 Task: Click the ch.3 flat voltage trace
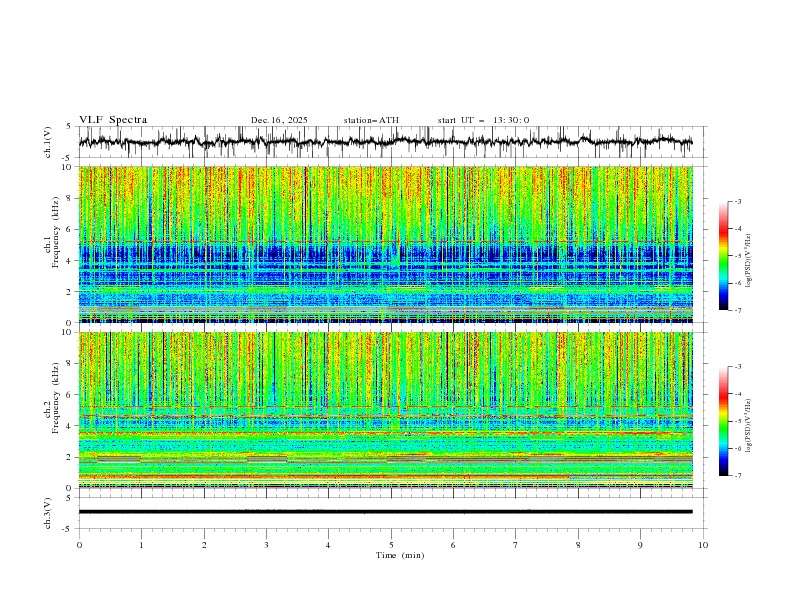tap(385, 512)
